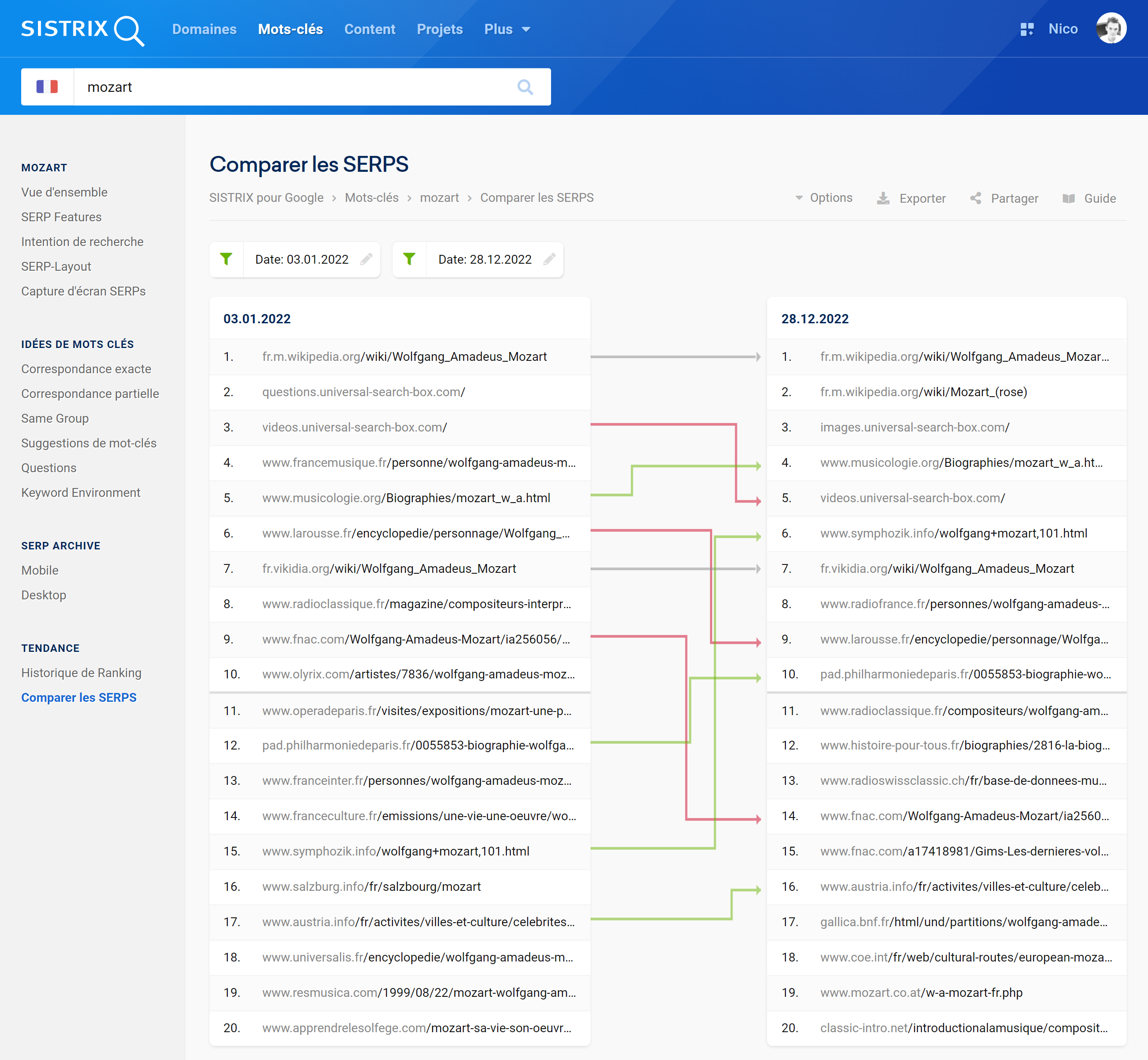Open Historique de Ranking

(81, 673)
